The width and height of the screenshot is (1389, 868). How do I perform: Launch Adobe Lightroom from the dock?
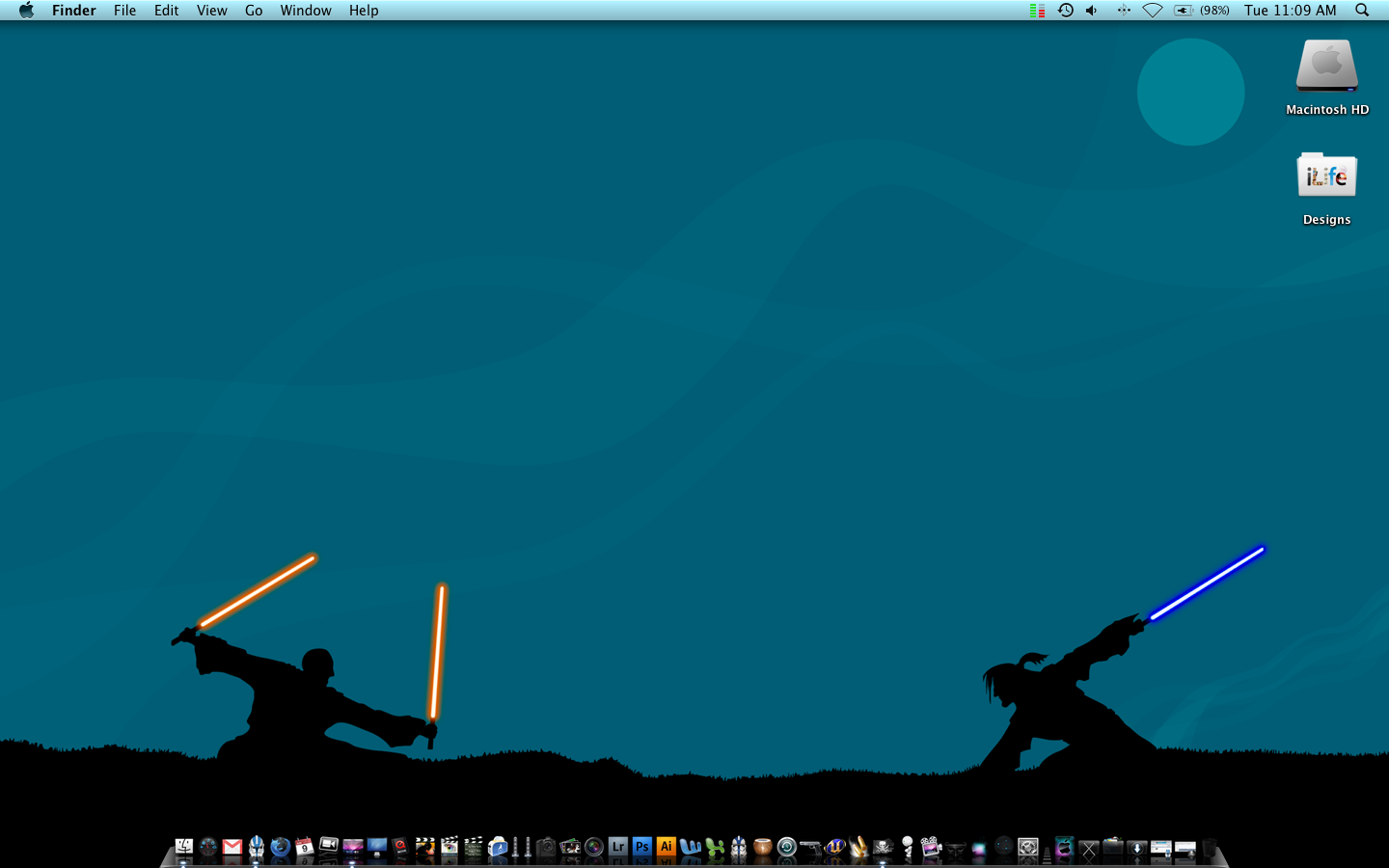[618, 848]
